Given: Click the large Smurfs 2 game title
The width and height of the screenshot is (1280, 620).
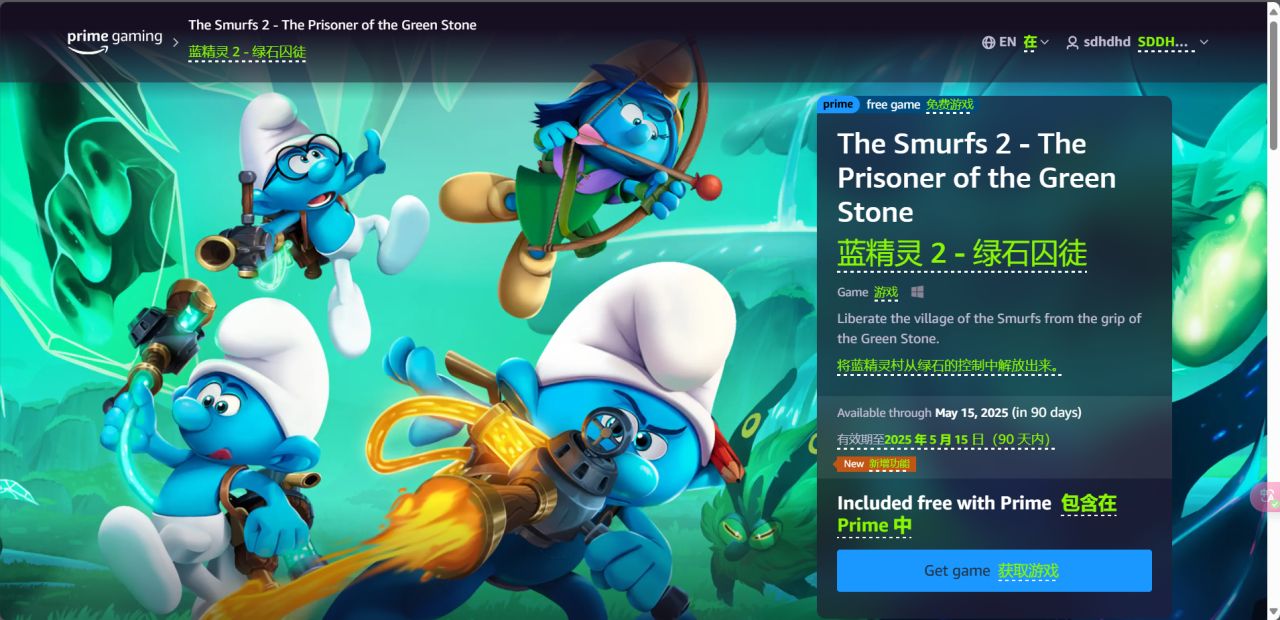Looking at the screenshot, I should tap(976, 178).
